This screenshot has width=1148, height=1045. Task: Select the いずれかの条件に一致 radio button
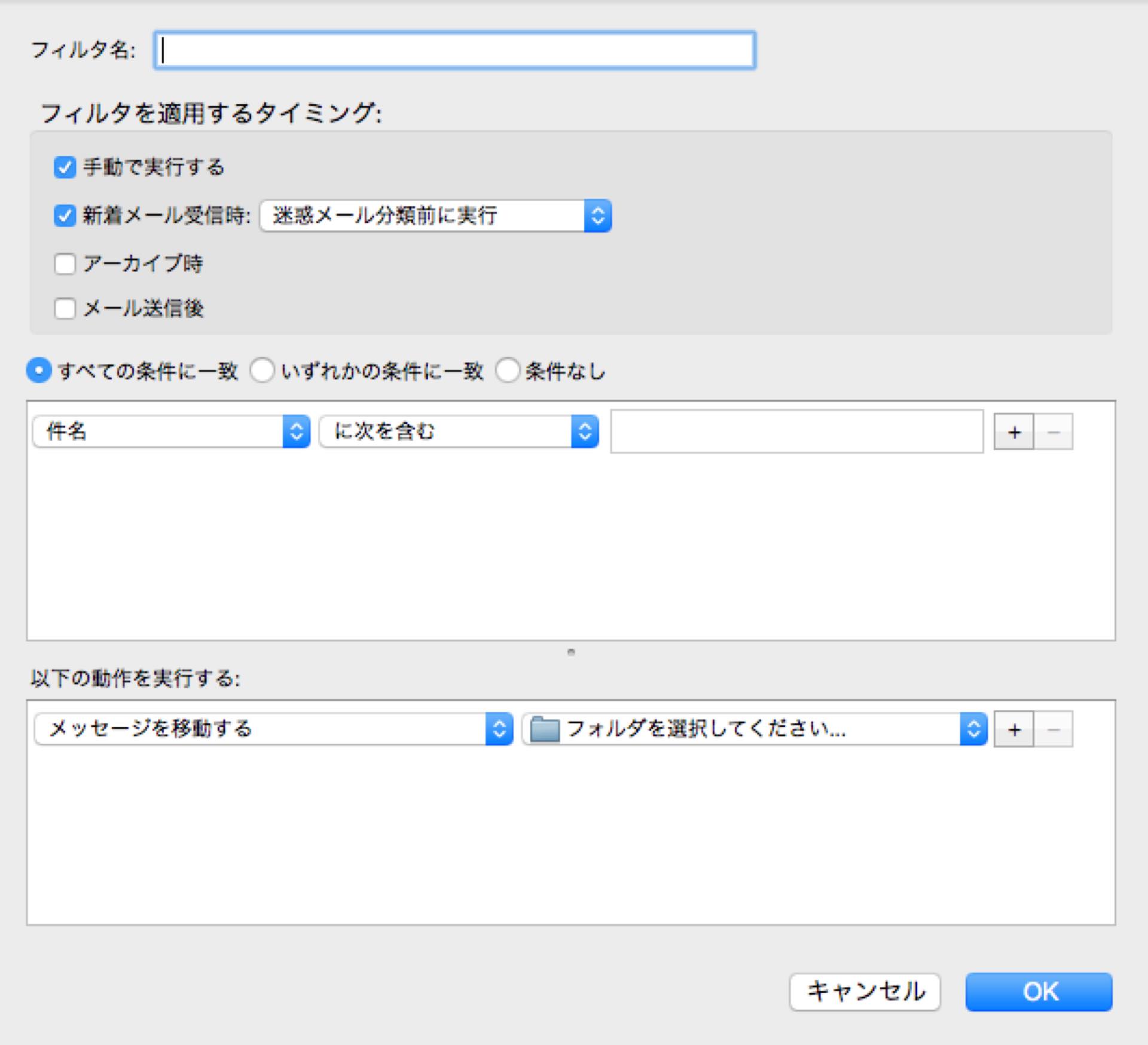pos(262,371)
